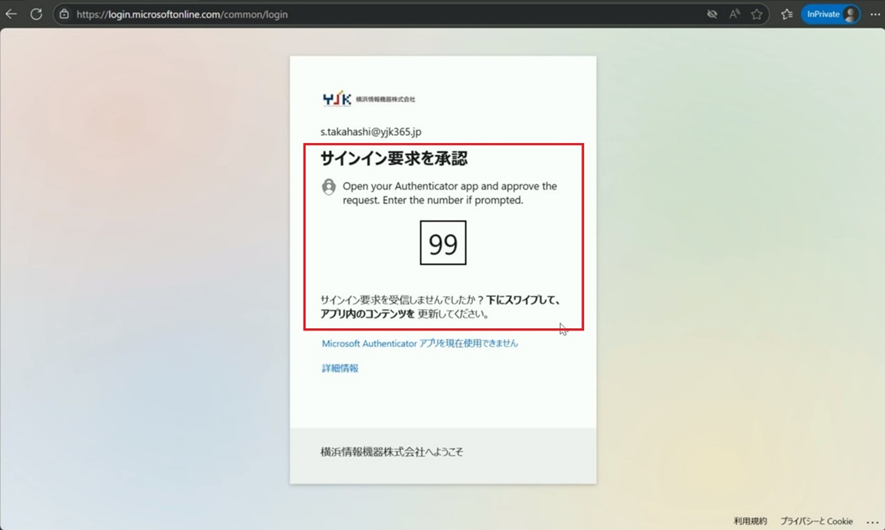Click 'Microsoft Authenticator アプリを現在使用できません' link
Image resolution: width=885 pixels, height=530 pixels.
click(420, 343)
